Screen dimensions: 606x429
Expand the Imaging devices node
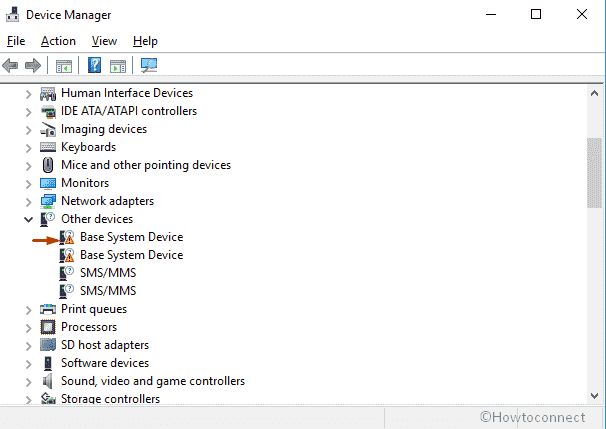28,130
